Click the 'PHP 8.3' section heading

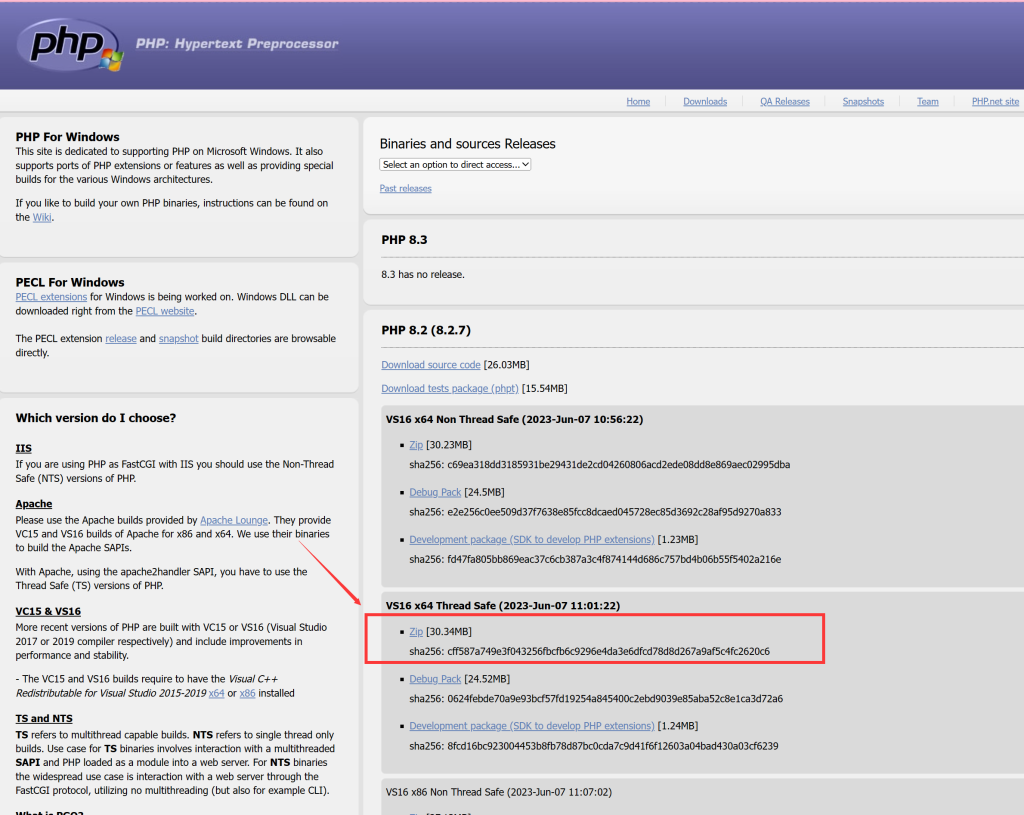[x=404, y=240]
